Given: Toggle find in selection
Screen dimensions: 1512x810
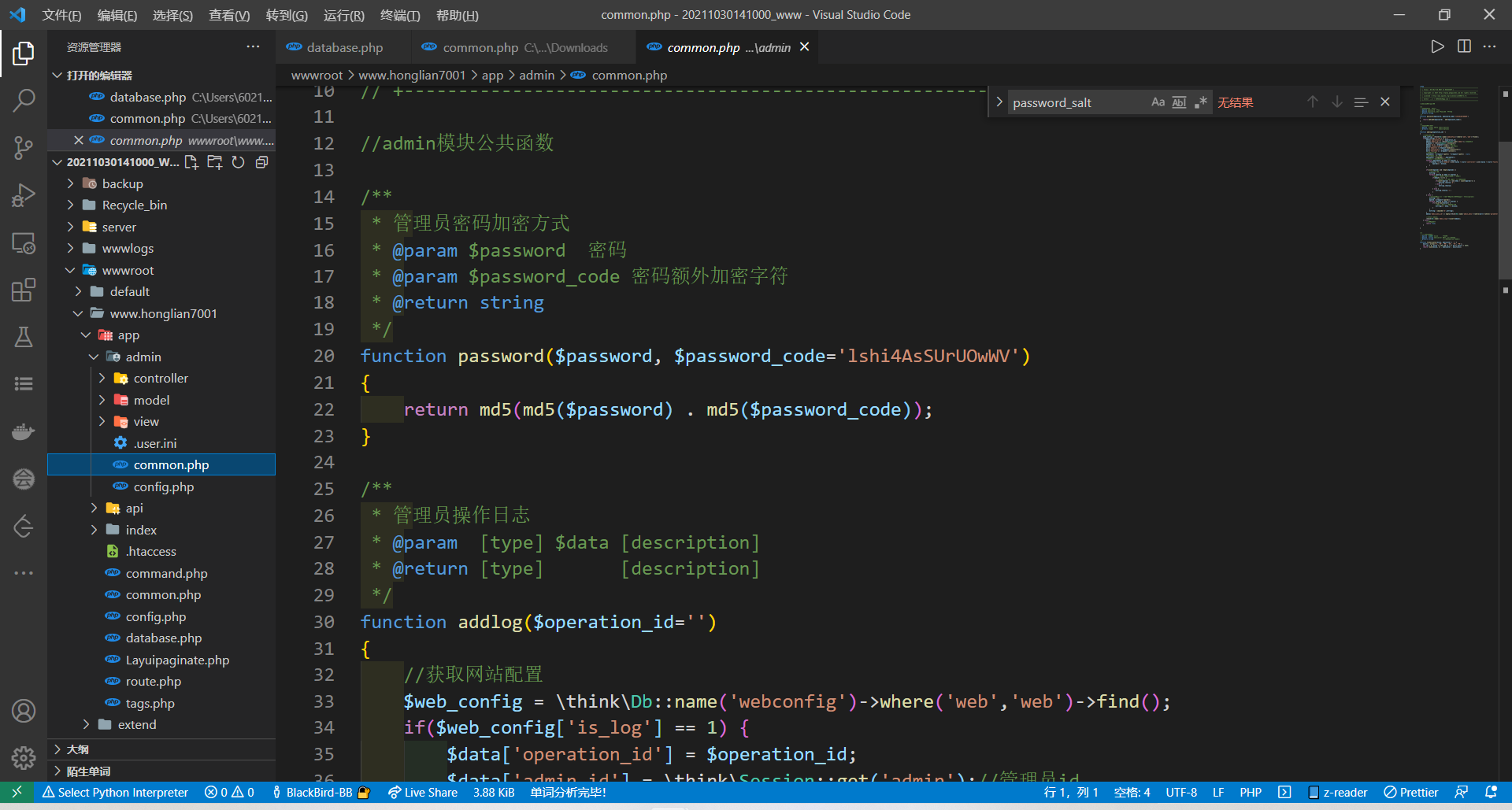Looking at the screenshot, I should 1361,102.
